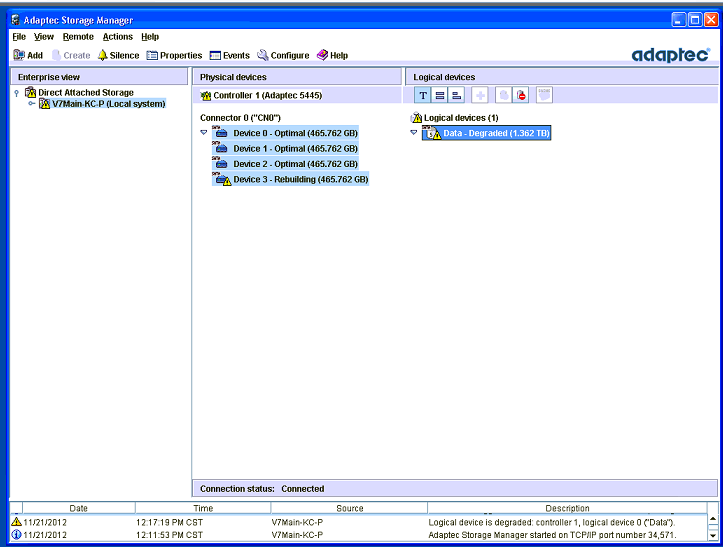Open the Actions menu
This screenshot has height=547, width=723.
pyautogui.click(x=117, y=37)
